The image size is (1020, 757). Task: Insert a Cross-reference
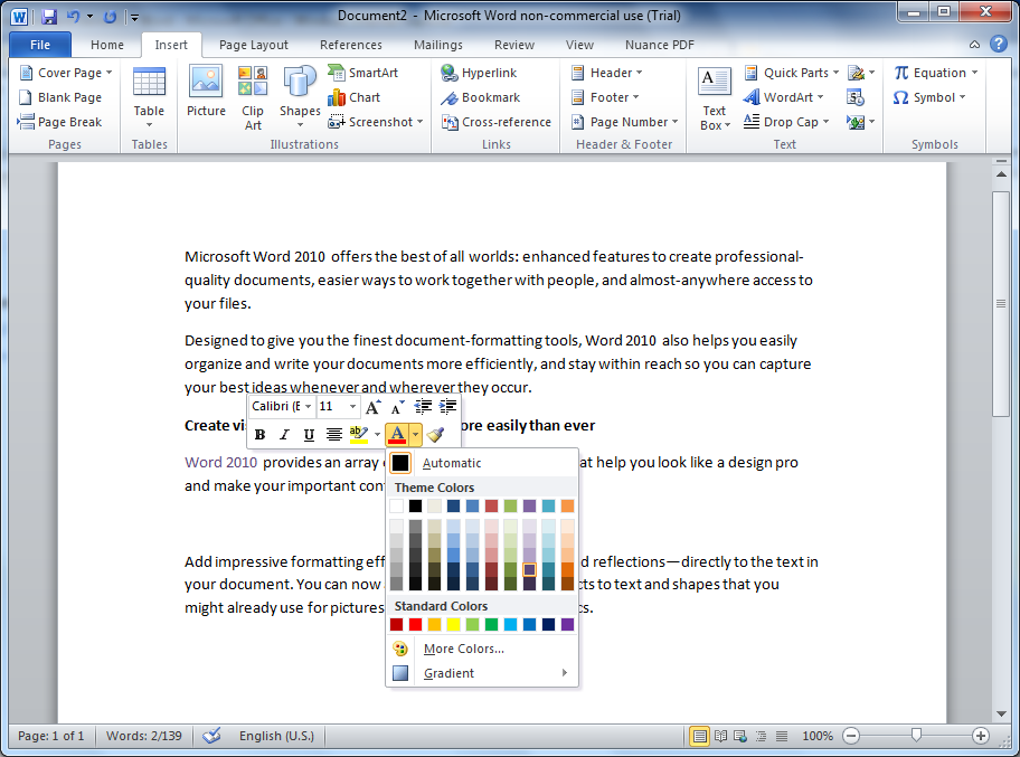pyautogui.click(x=496, y=122)
